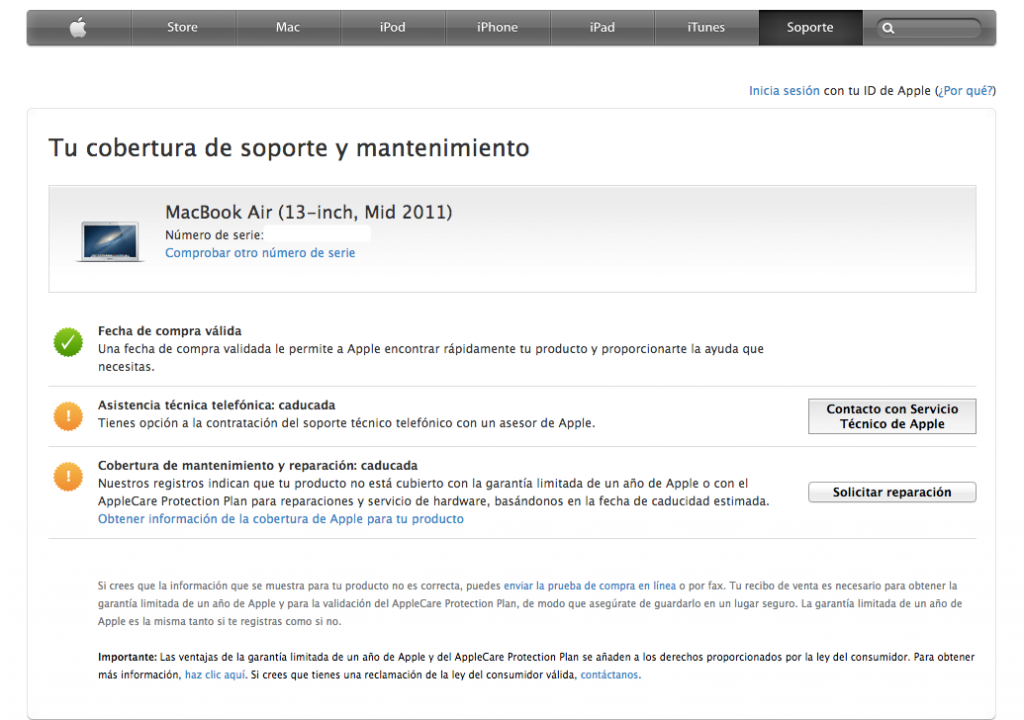Click Asistencia técnica telefónica: caducada heading
The height and width of the screenshot is (720, 1024).
[217, 405]
